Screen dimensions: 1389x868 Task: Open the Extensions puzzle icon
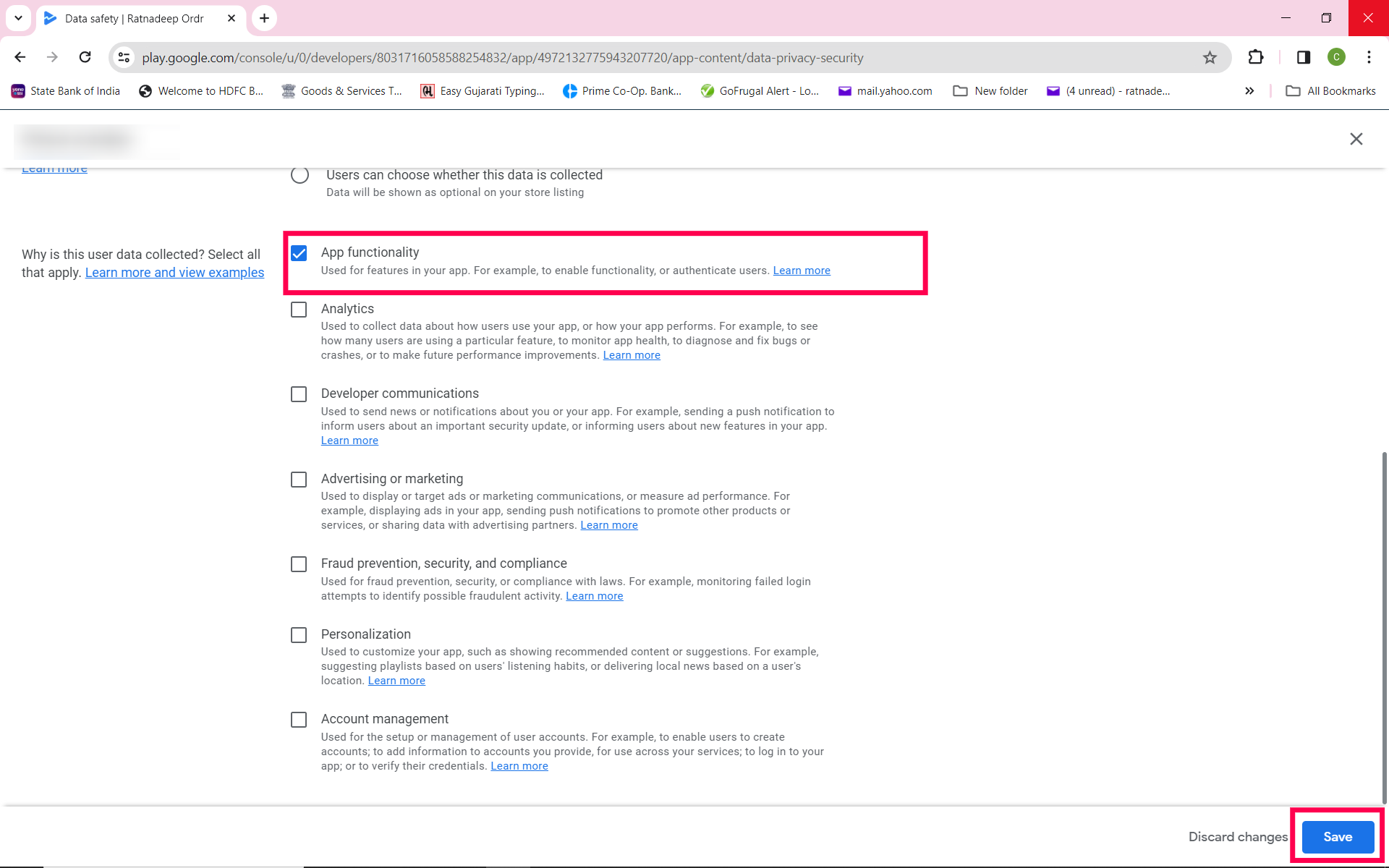pyautogui.click(x=1256, y=57)
